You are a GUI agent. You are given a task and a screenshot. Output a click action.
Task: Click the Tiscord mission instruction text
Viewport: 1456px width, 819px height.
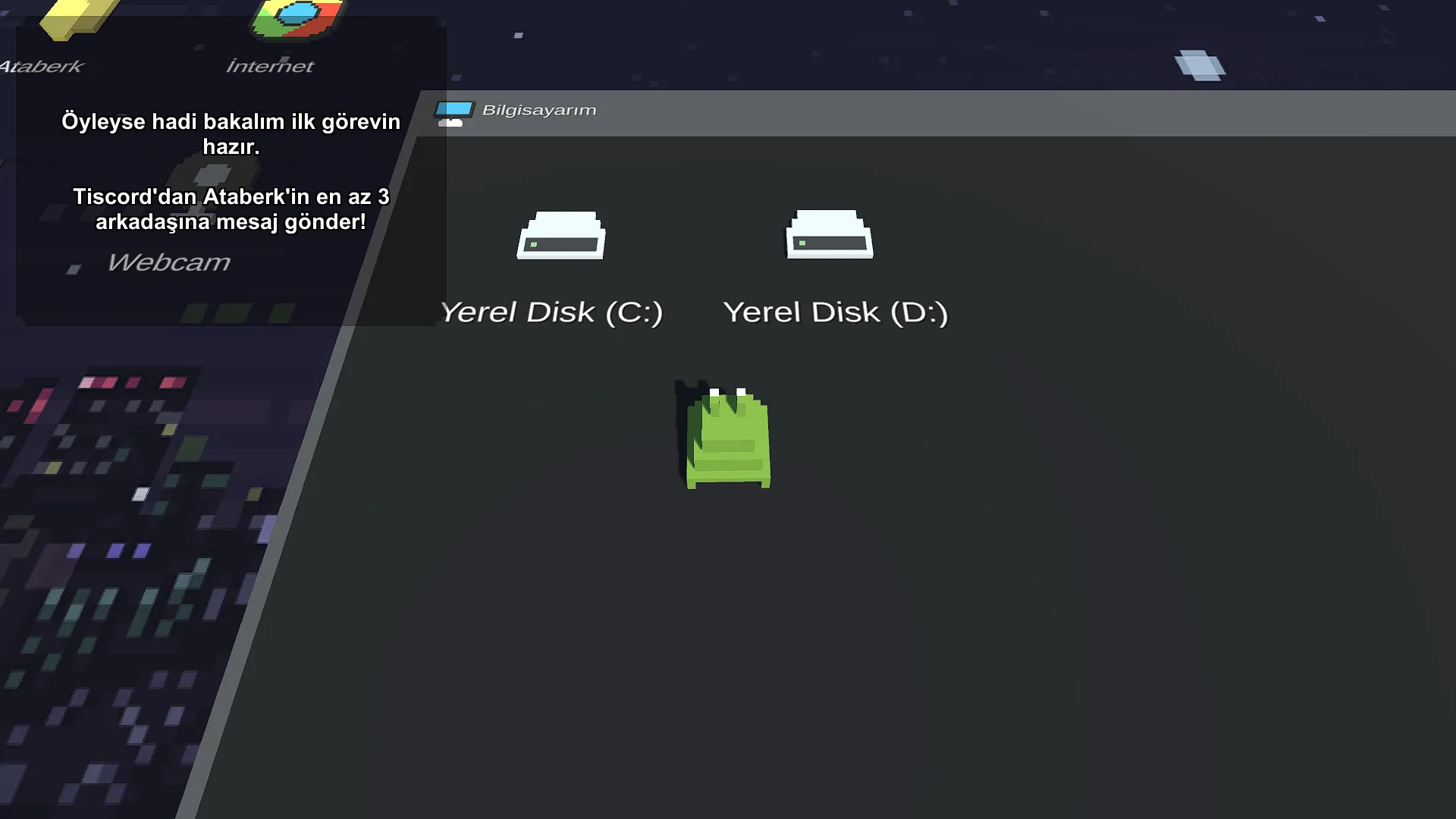coord(231,209)
